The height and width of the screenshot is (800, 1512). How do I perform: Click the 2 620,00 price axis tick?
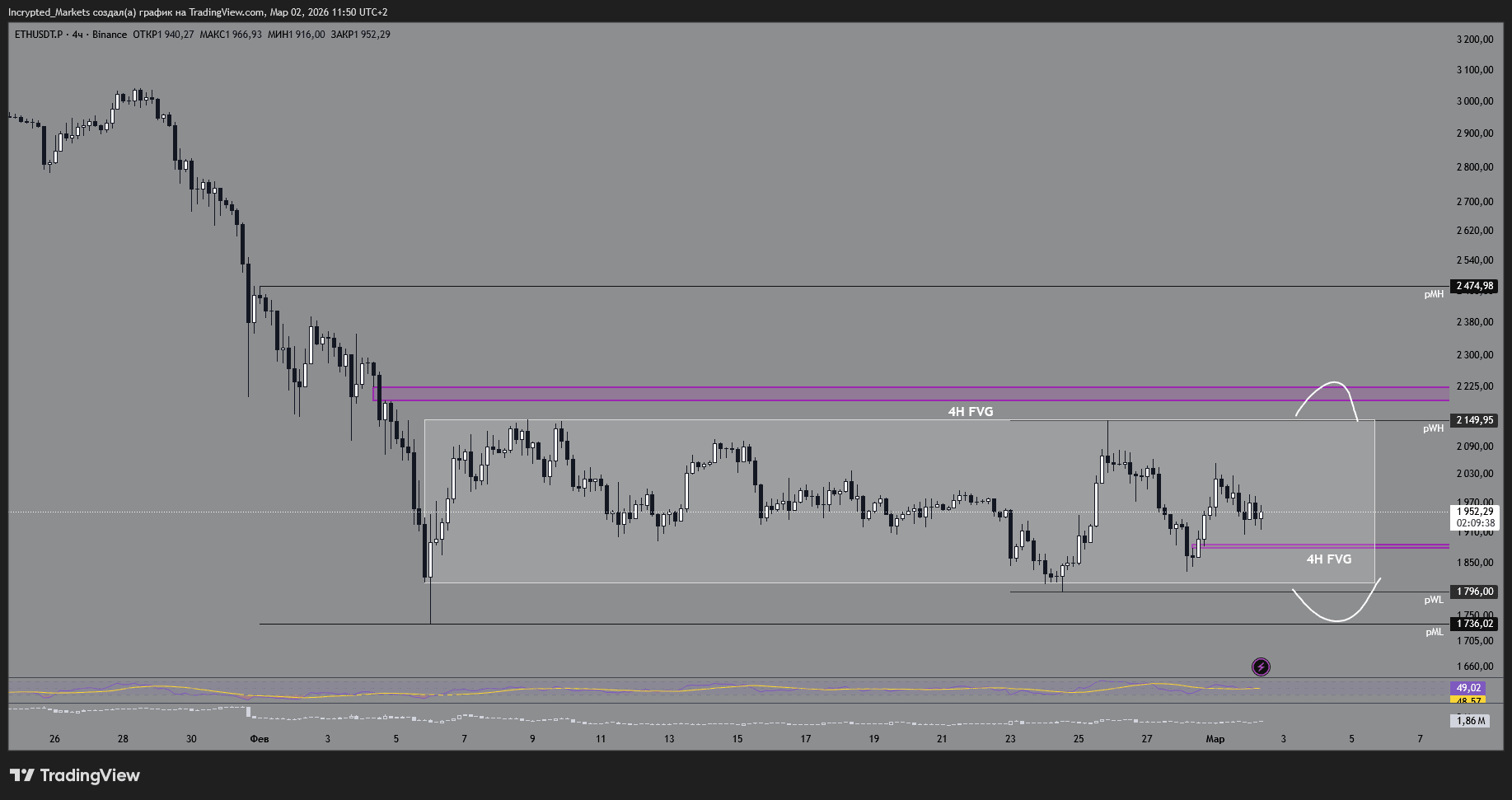(1475, 231)
